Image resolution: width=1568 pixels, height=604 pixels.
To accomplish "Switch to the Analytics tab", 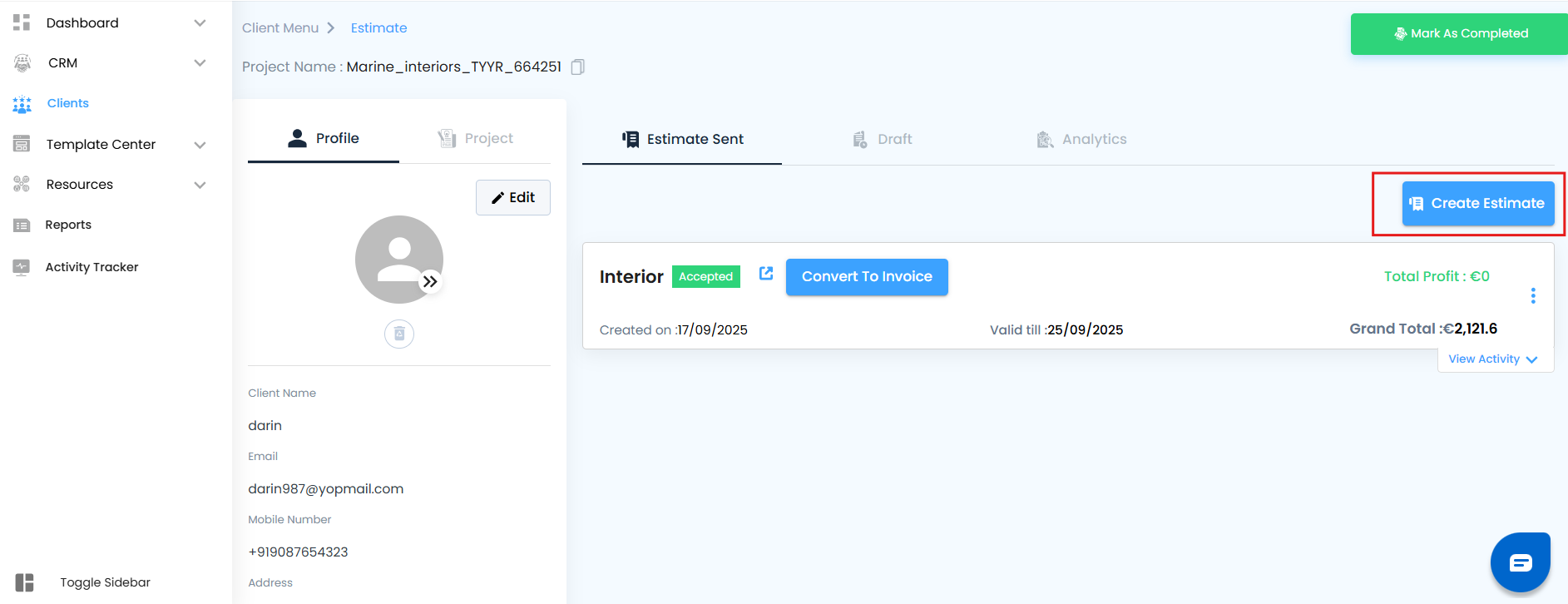I will point(1082,139).
